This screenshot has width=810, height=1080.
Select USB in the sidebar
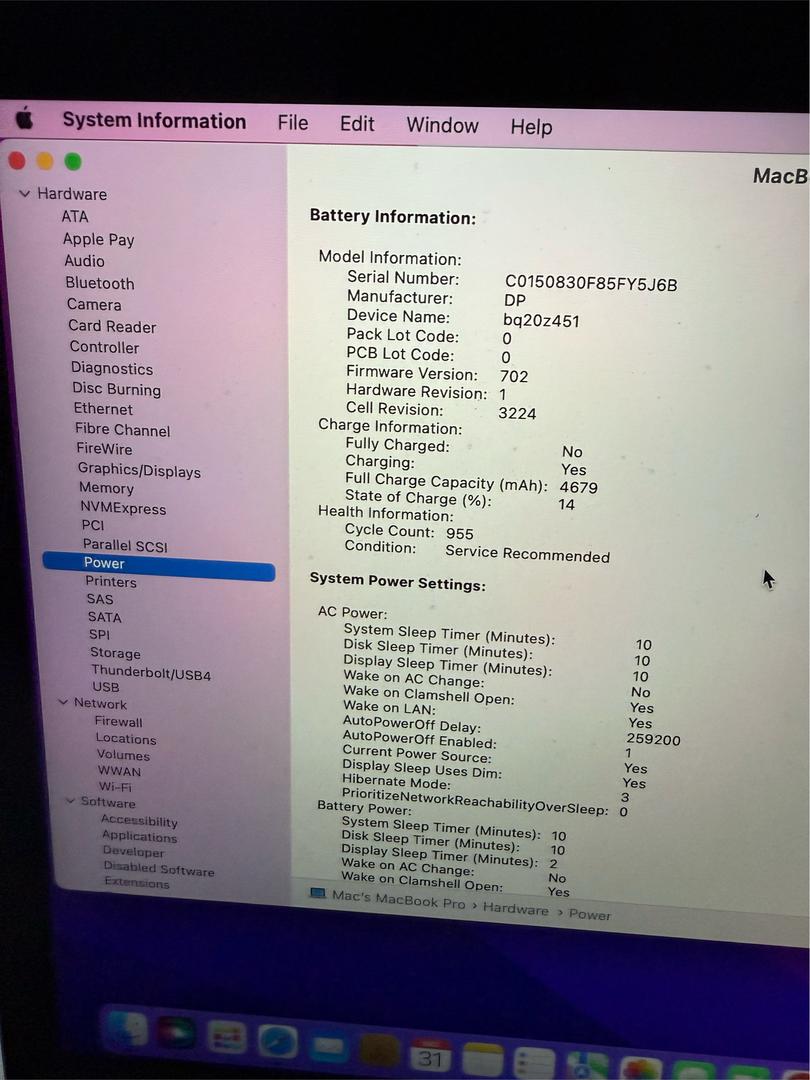point(106,687)
